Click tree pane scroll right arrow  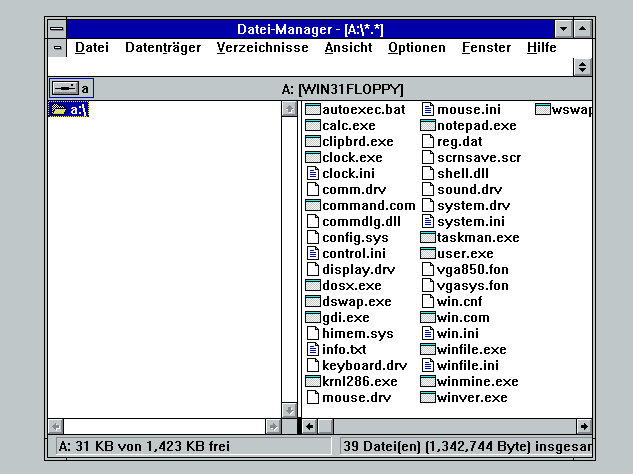click(273, 426)
